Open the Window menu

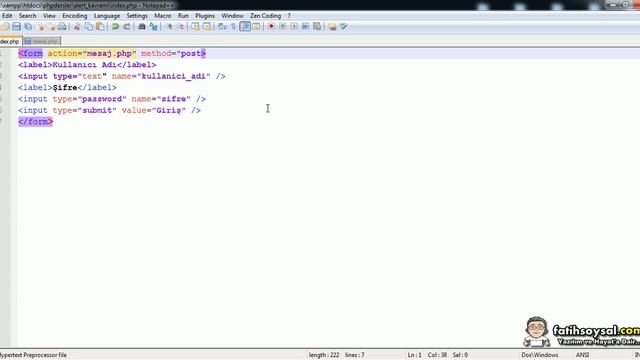(x=232, y=16)
